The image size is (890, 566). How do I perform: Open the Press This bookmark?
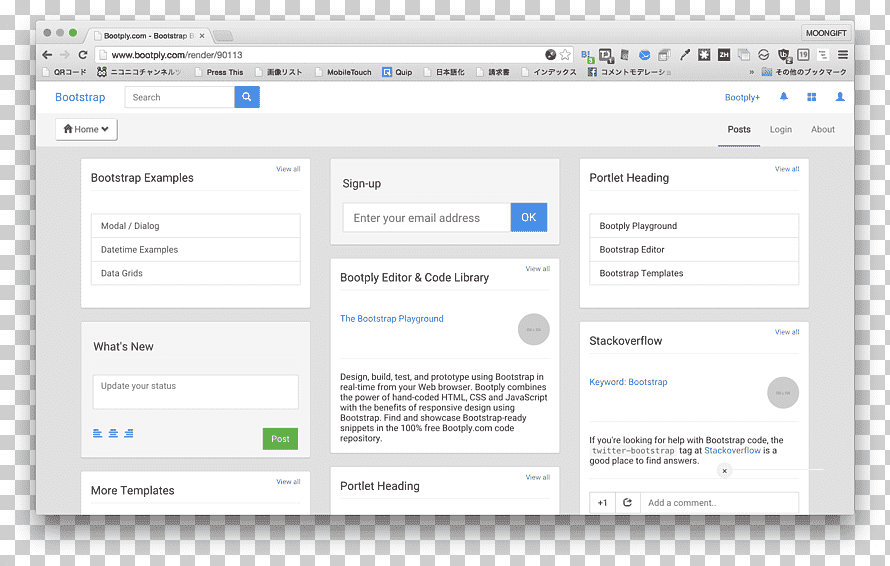(x=219, y=72)
